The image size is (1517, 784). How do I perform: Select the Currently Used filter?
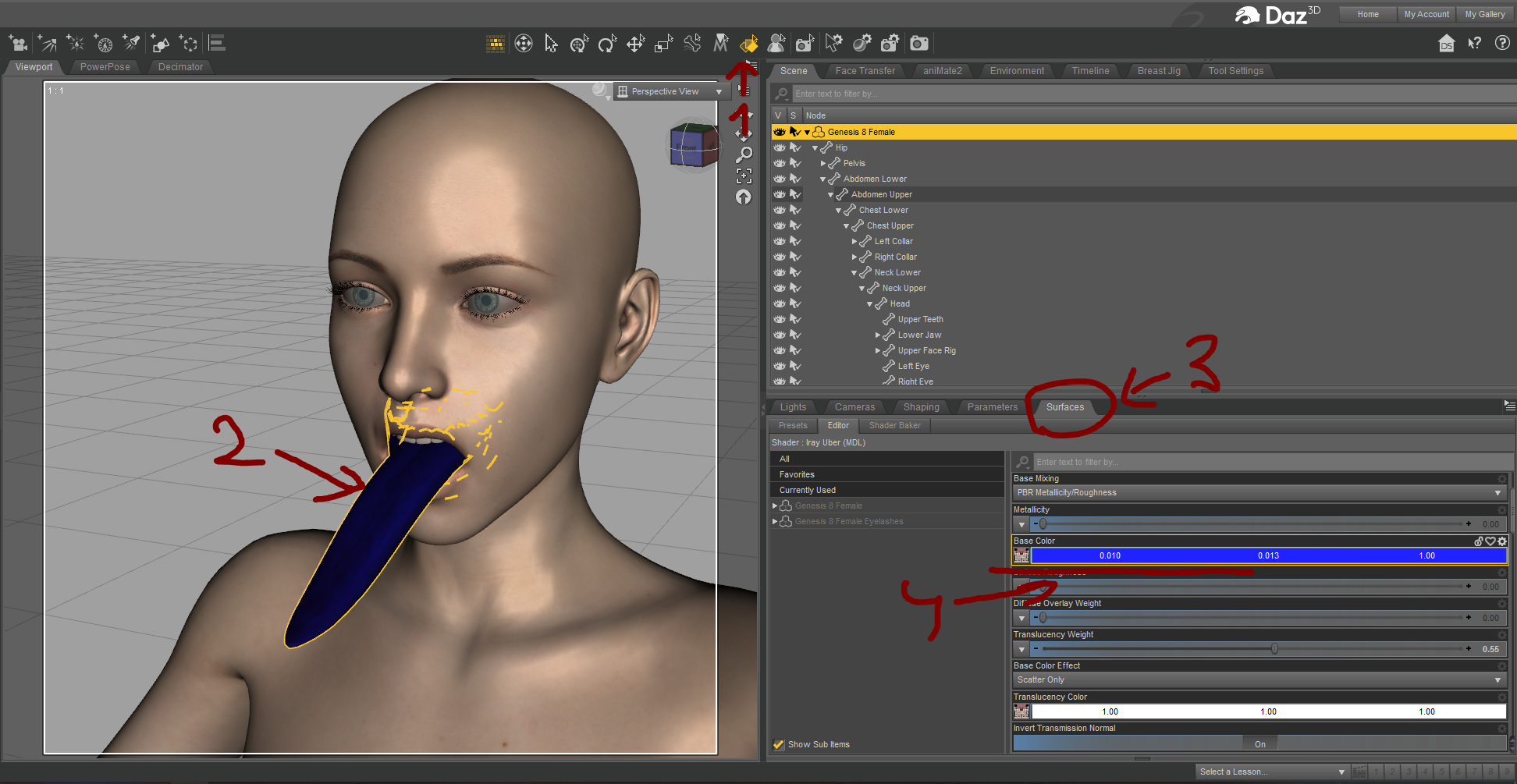[886, 490]
